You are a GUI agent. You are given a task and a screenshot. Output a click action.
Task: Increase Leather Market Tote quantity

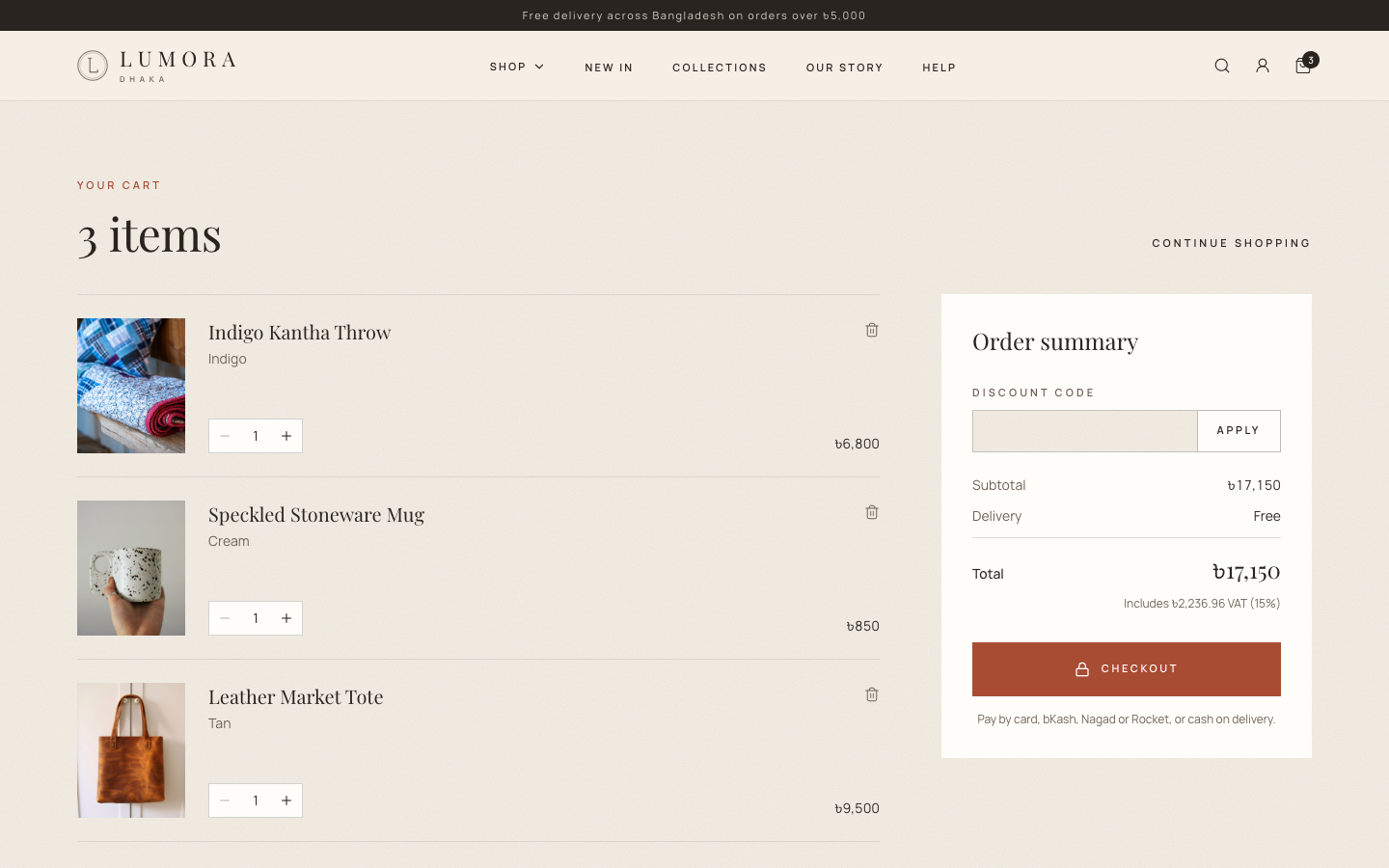pos(286,800)
